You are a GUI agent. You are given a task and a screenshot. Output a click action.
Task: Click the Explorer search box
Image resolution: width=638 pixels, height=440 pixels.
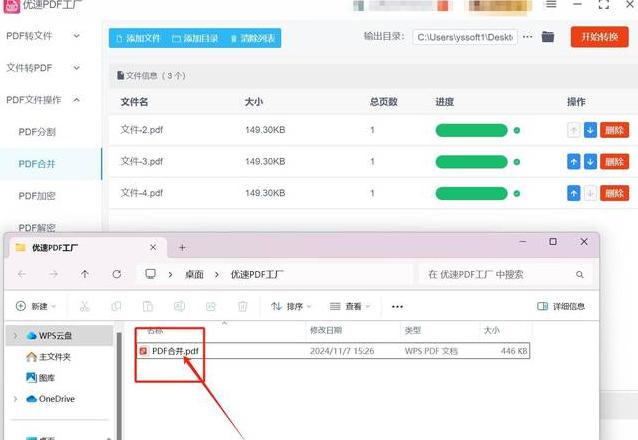tap(505, 275)
